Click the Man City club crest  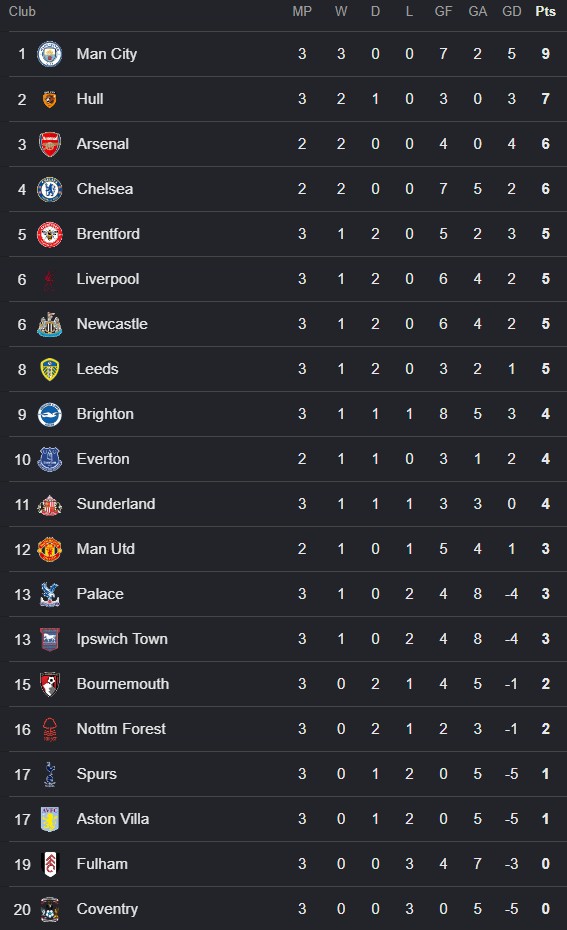click(50, 54)
